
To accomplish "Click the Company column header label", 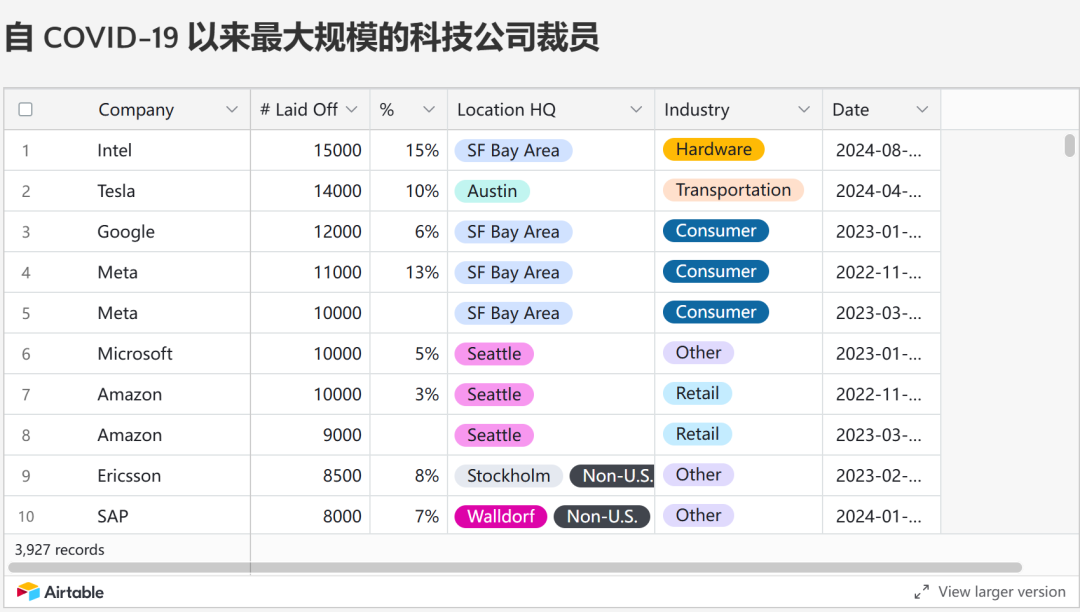I will click(136, 110).
